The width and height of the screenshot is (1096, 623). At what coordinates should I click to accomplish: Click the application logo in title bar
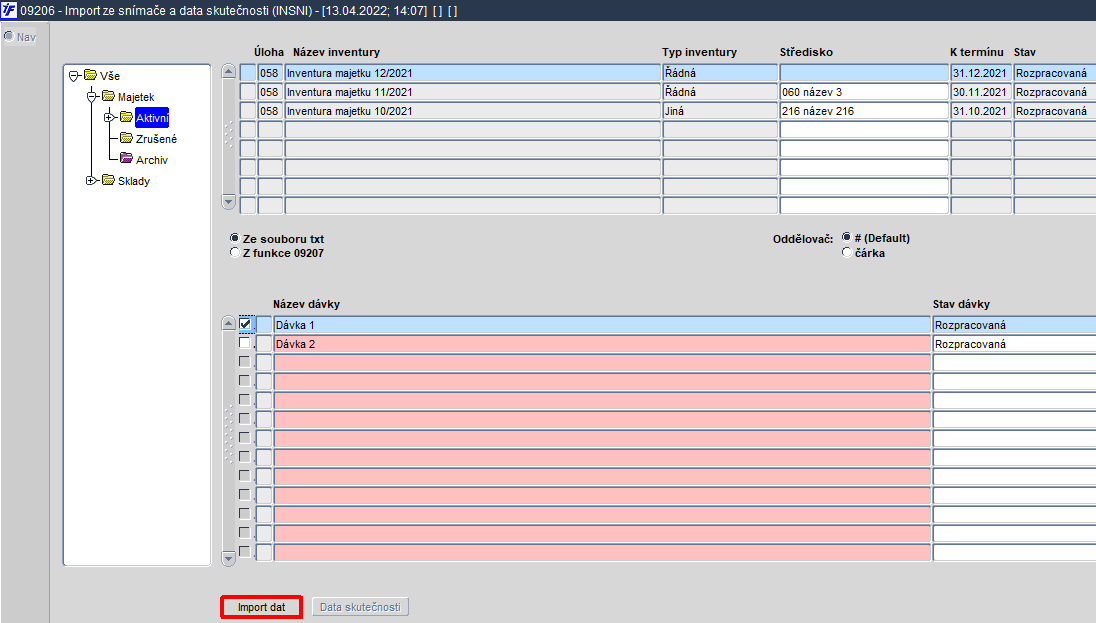tap(9, 10)
